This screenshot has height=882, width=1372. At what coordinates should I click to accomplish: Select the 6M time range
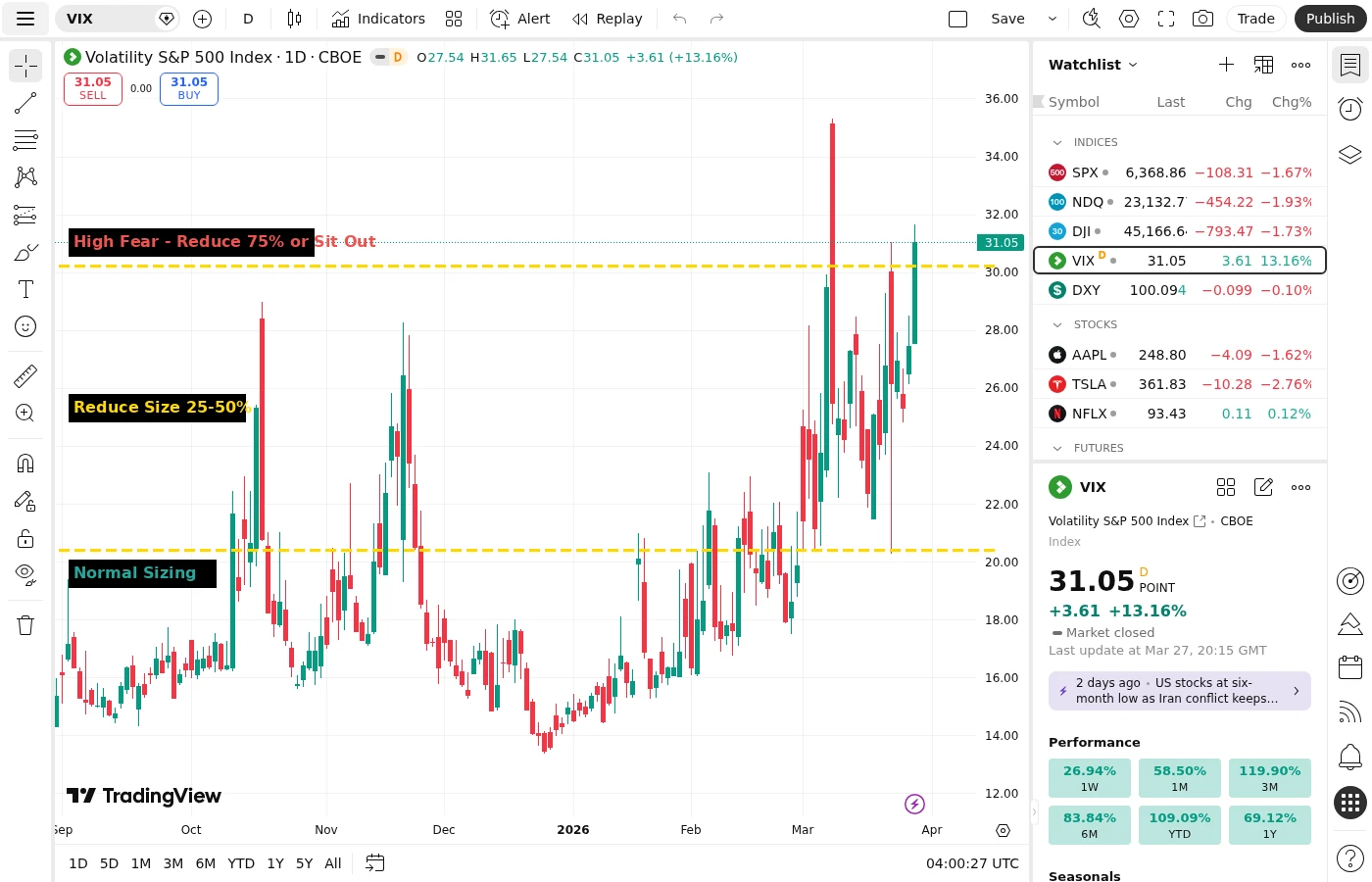pyautogui.click(x=206, y=863)
